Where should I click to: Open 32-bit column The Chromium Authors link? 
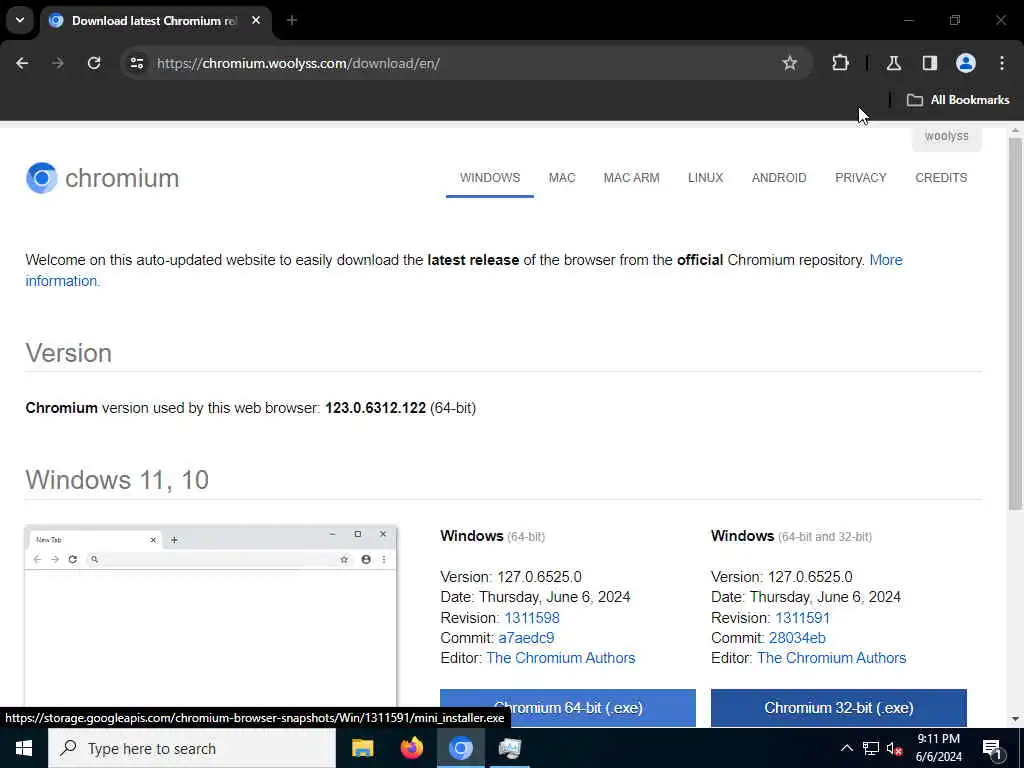coord(831,658)
